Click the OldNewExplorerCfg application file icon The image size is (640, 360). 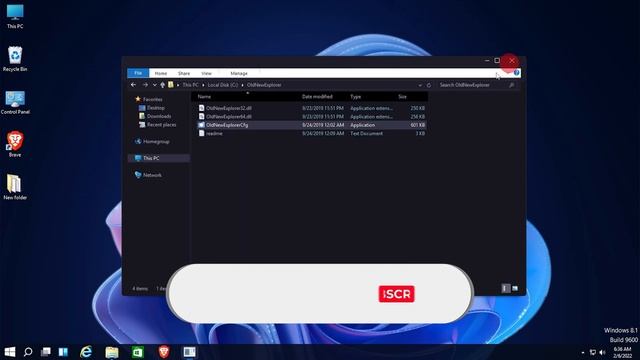coord(201,125)
